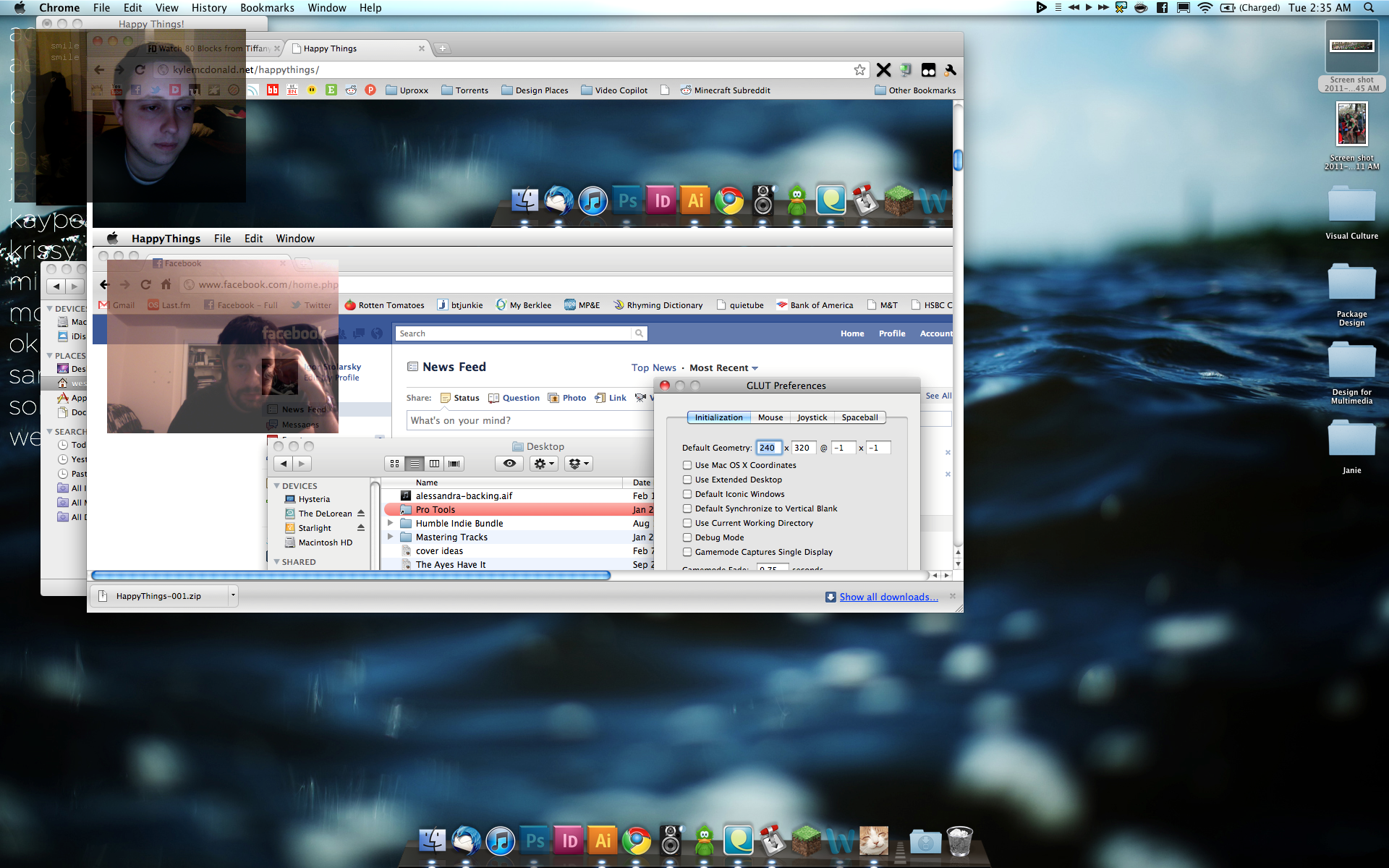Image resolution: width=1389 pixels, height=868 pixels.
Task: Click the bookmark star in address bar
Action: pos(859,70)
